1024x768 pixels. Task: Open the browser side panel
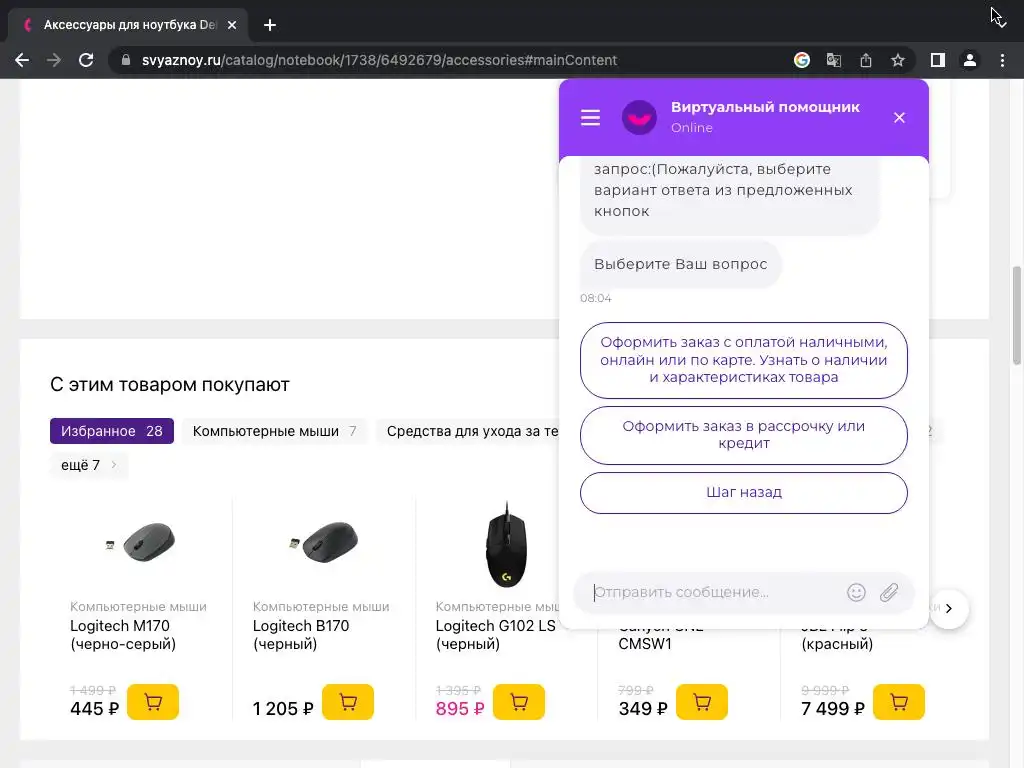(x=937, y=60)
